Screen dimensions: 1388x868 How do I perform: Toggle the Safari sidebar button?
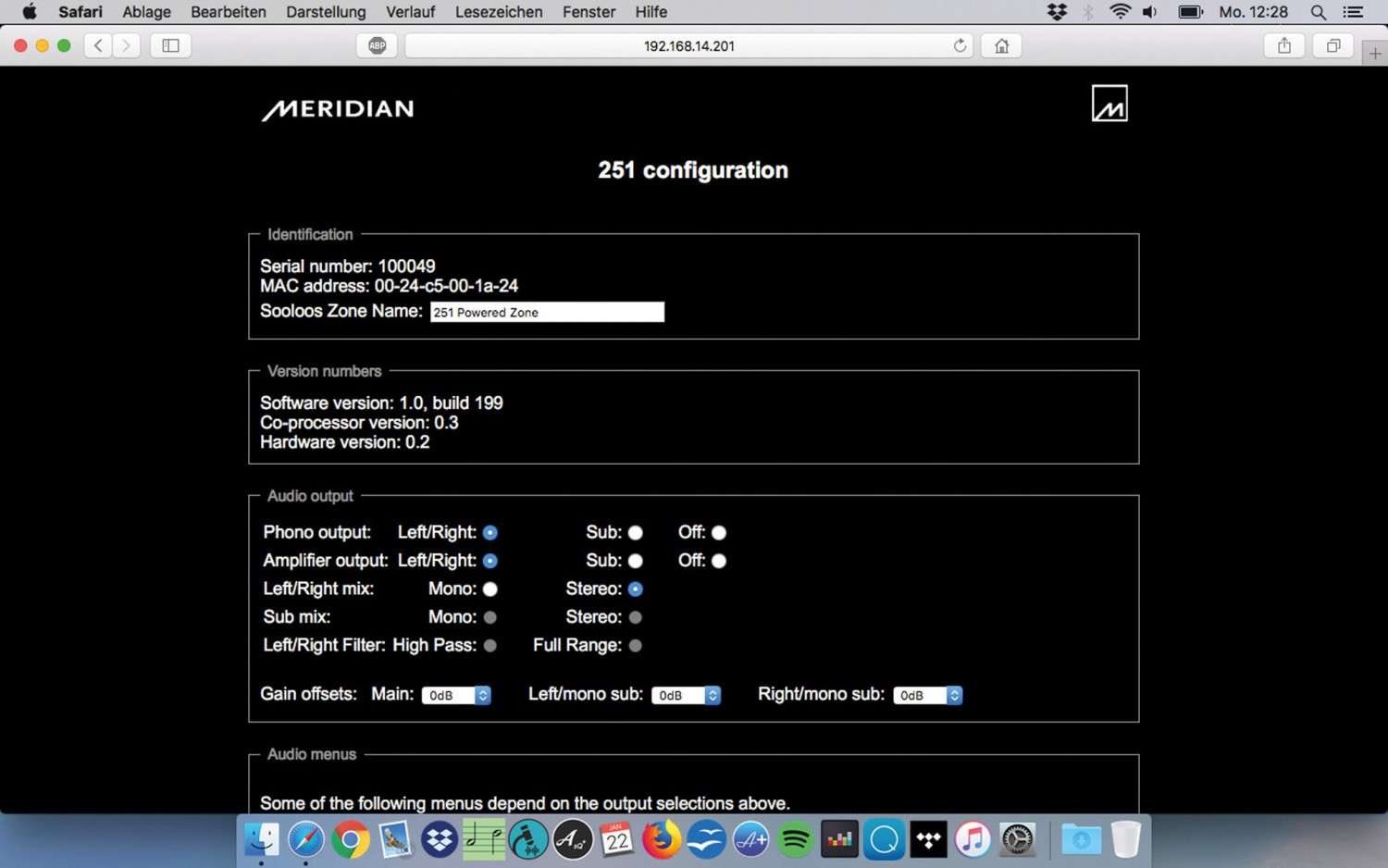point(170,45)
